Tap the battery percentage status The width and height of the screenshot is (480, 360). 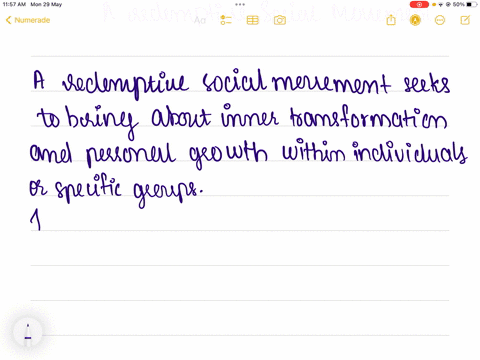[x=459, y=4]
